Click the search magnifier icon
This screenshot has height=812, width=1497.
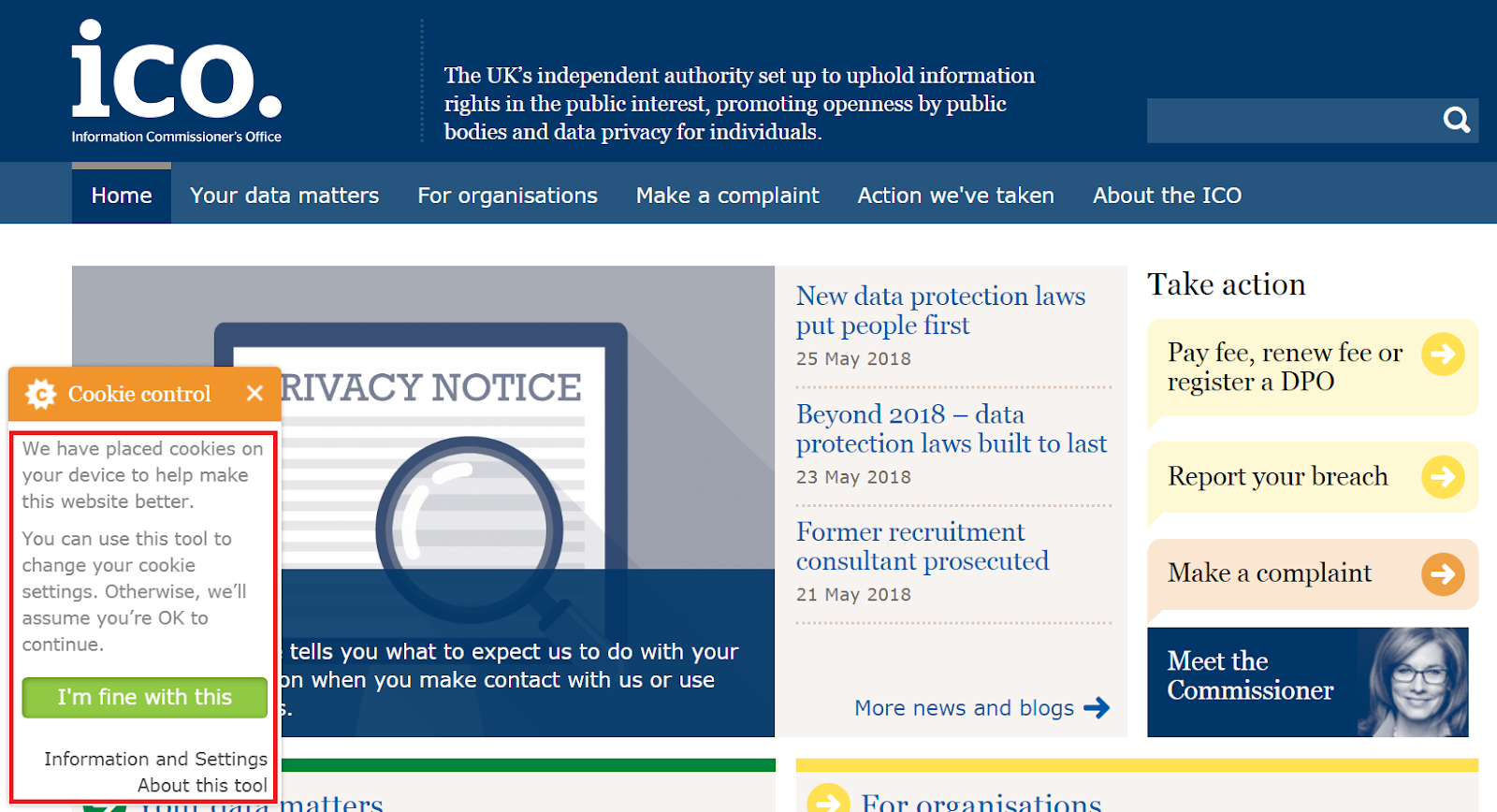pyautogui.click(x=1456, y=120)
